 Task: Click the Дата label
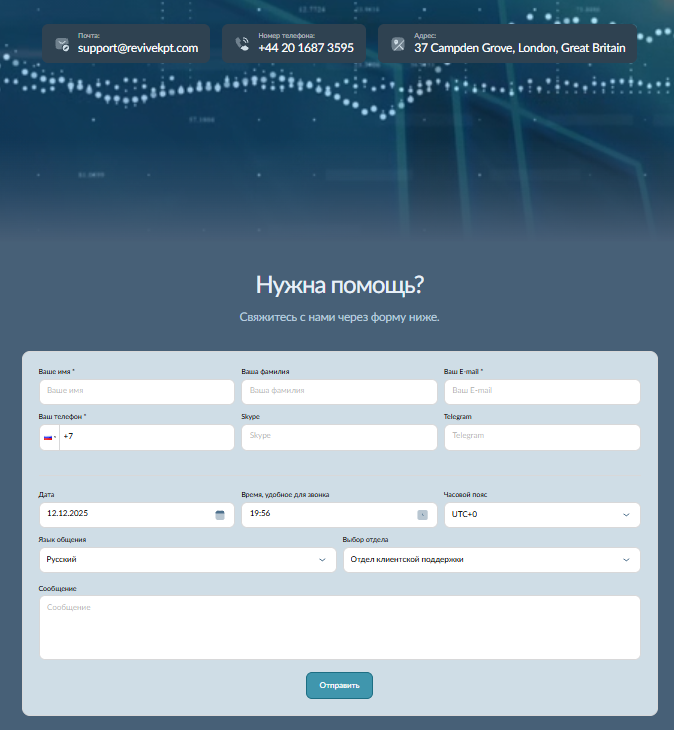47,495
